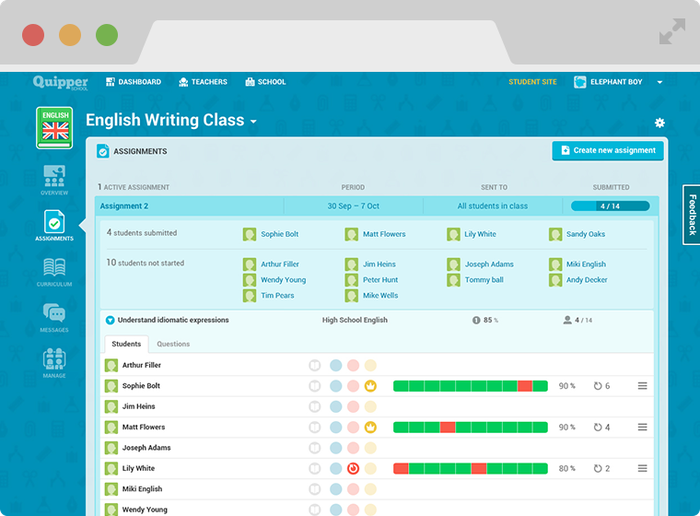
Task: Click the retry count icon for Matt Flowers
Action: point(597,428)
